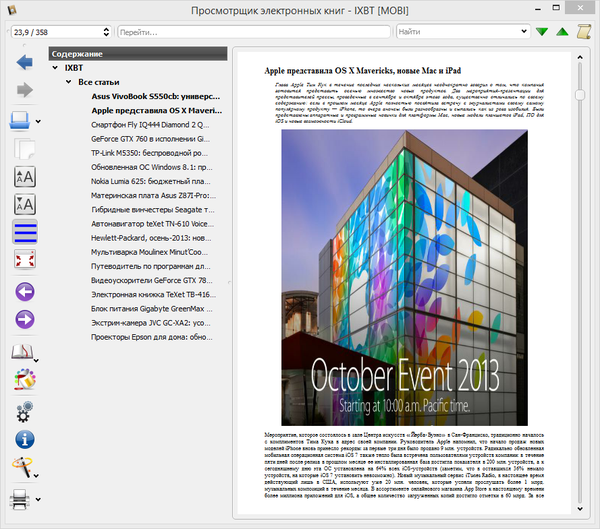600x529 pixels.
Task: Open the themes paint palette icon
Action: point(25,379)
